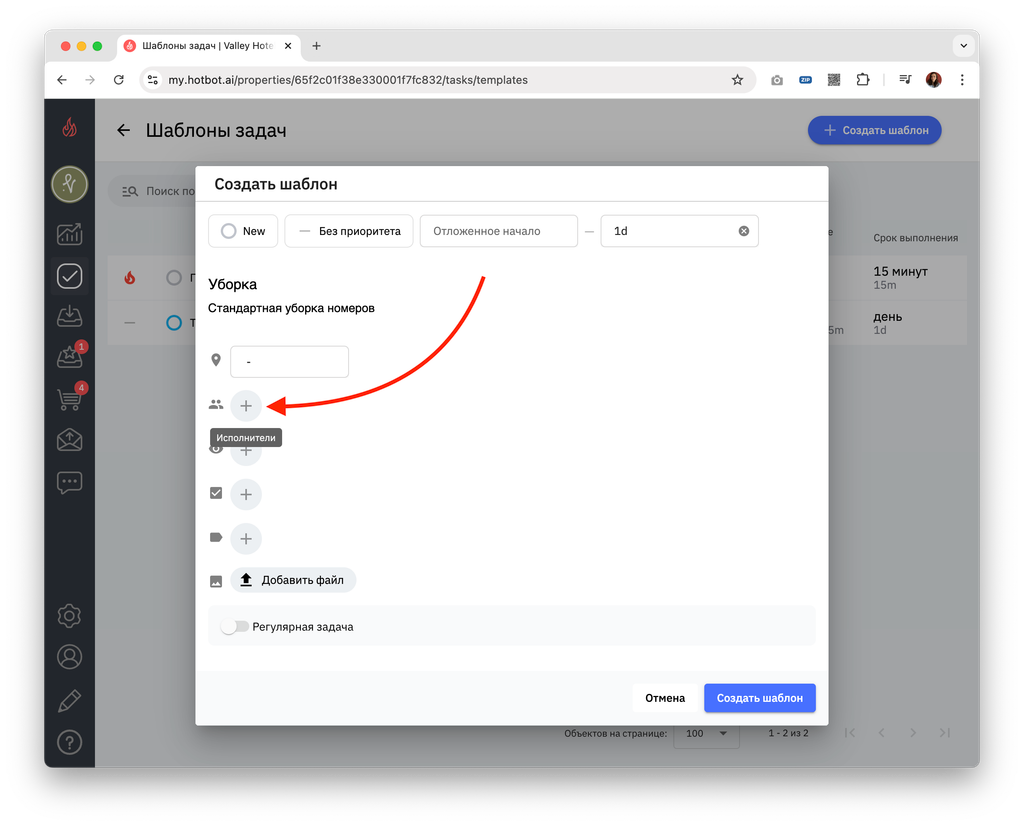Open the browser extensions puzzle icon
This screenshot has height=826, width=1024.
point(863,80)
